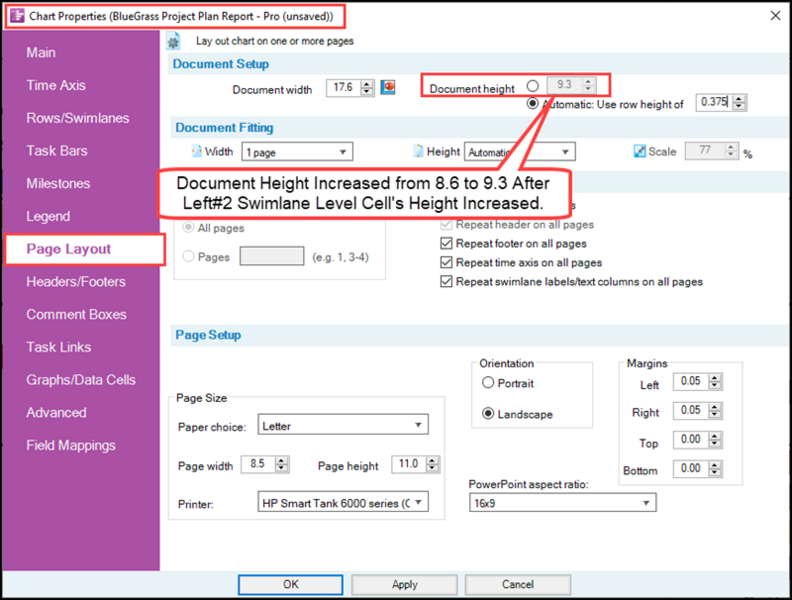Open Rows/Swimlanes settings
This screenshot has width=792, height=600.
78,118
